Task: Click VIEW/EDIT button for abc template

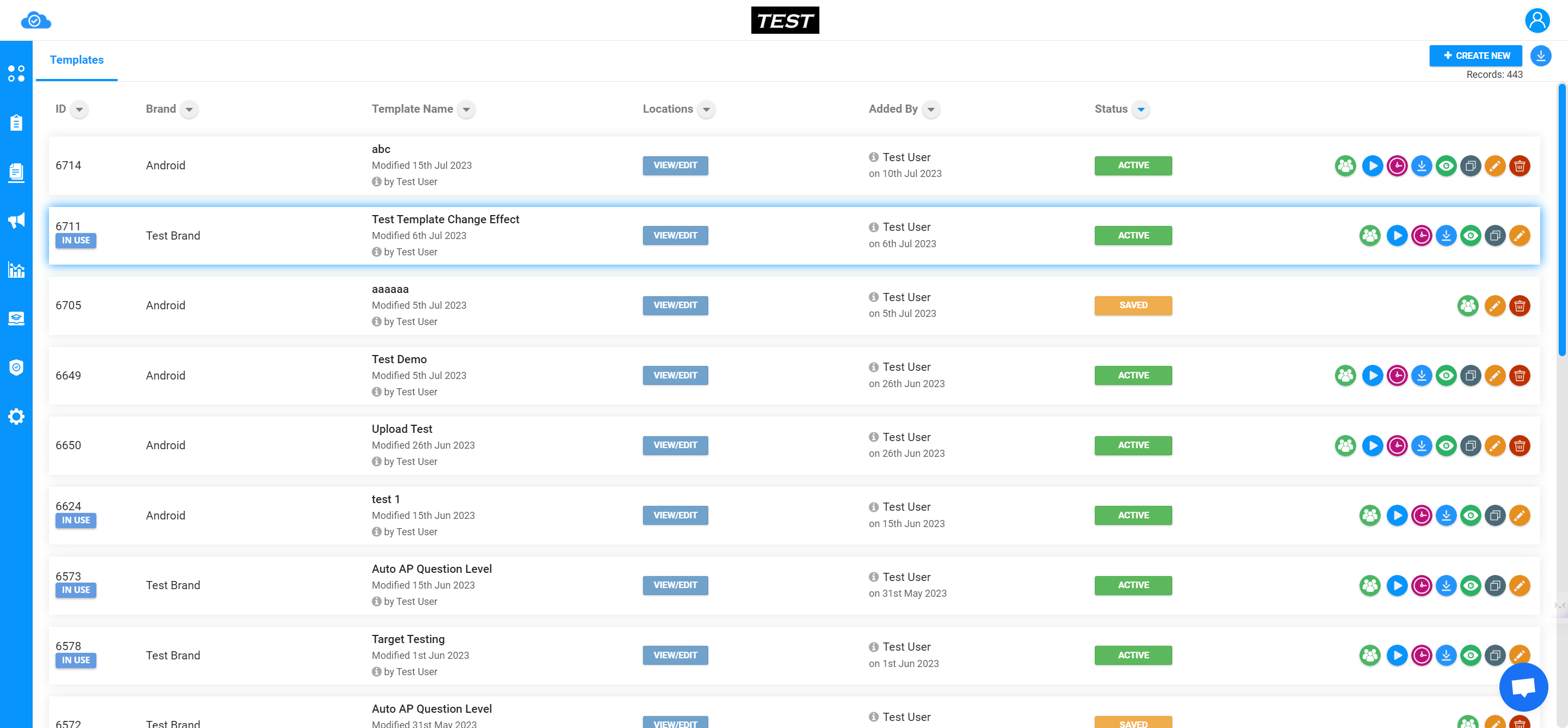Action: pyautogui.click(x=676, y=165)
